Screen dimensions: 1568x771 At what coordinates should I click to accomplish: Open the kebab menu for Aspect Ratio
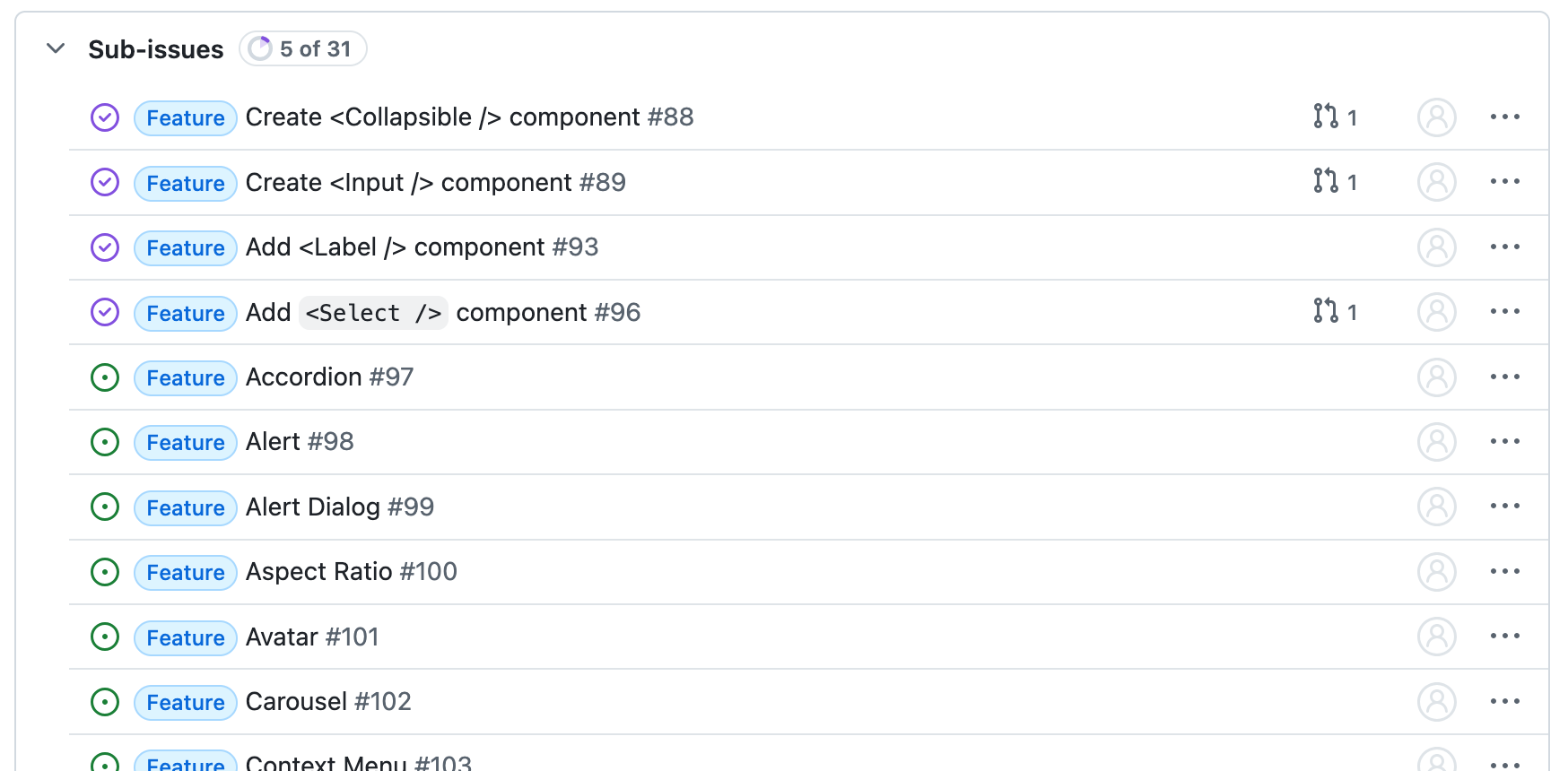[1506, 572]
